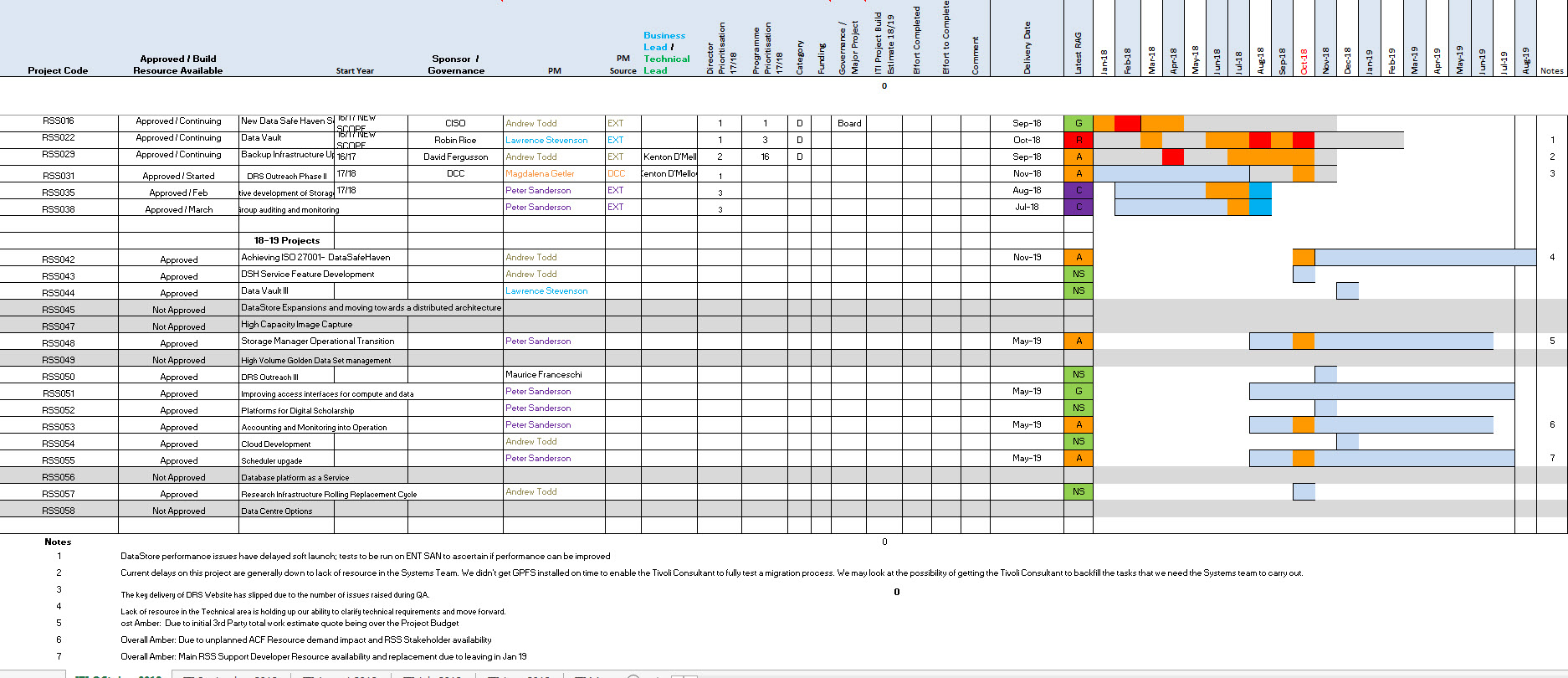Select the DCC sponsor cell
The image size is (1568, 678).
(455, 173)
